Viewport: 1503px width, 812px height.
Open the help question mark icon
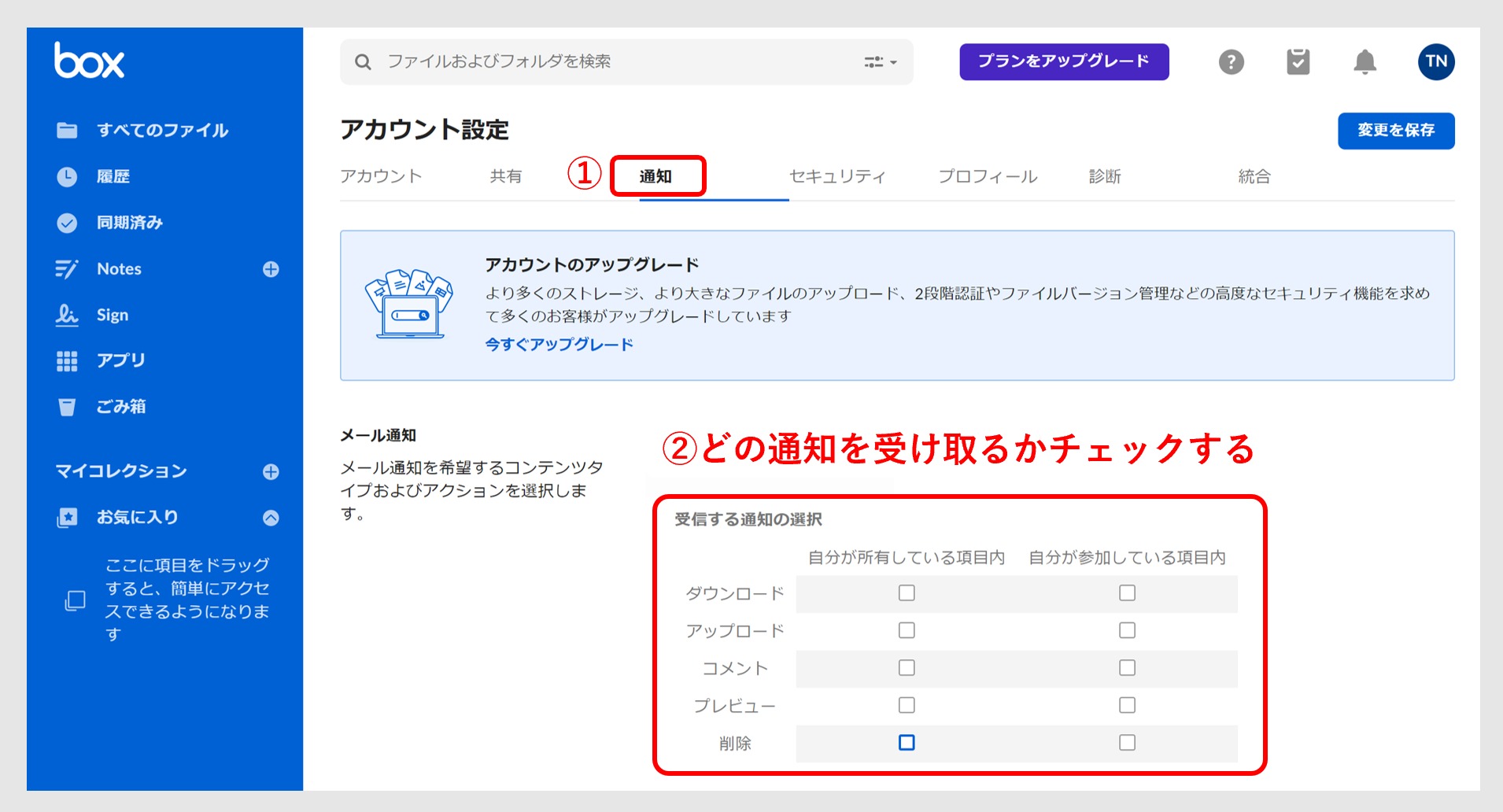pos(1232,61)
